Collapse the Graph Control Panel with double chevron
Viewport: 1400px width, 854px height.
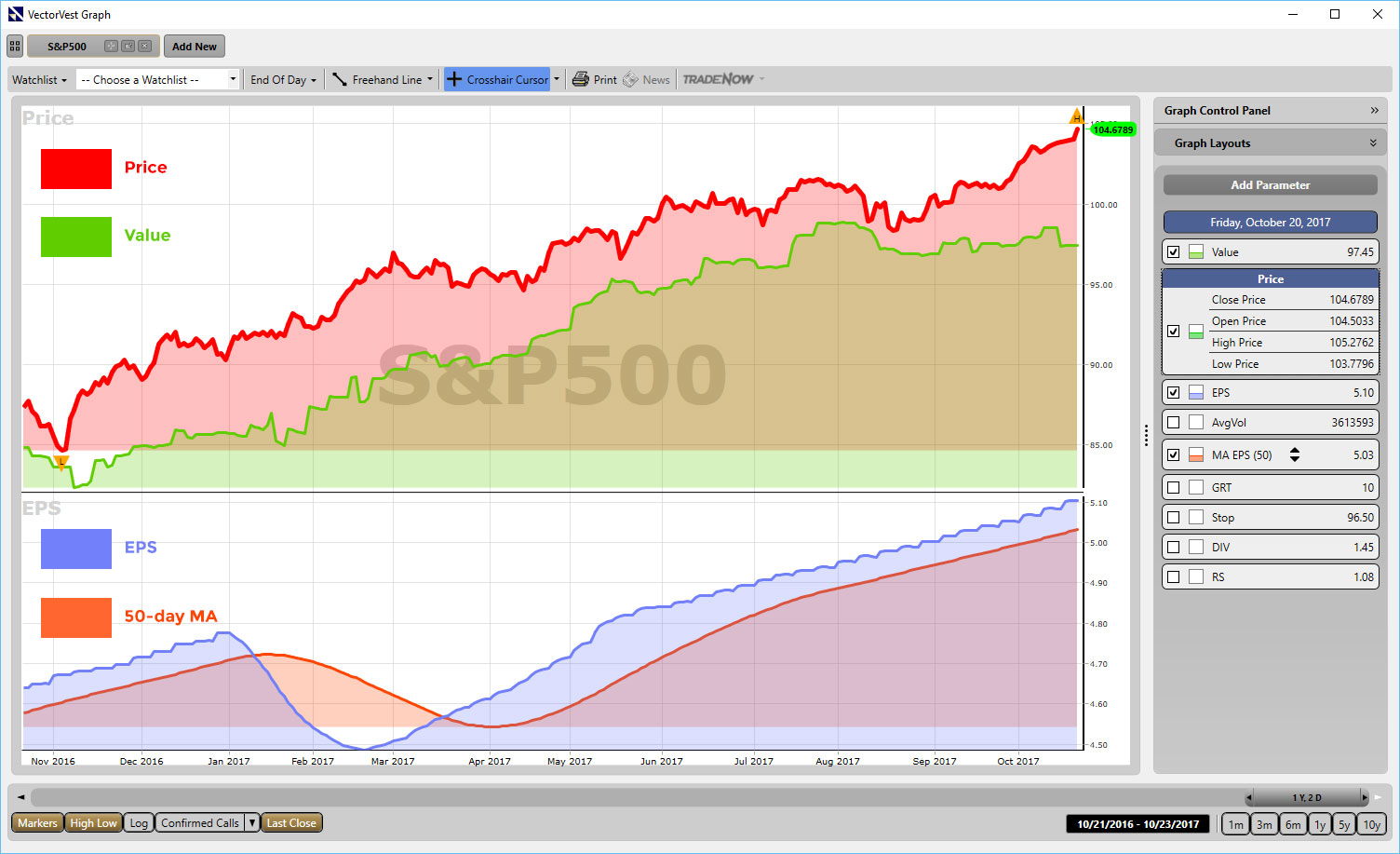click(x=1374, y=111)
